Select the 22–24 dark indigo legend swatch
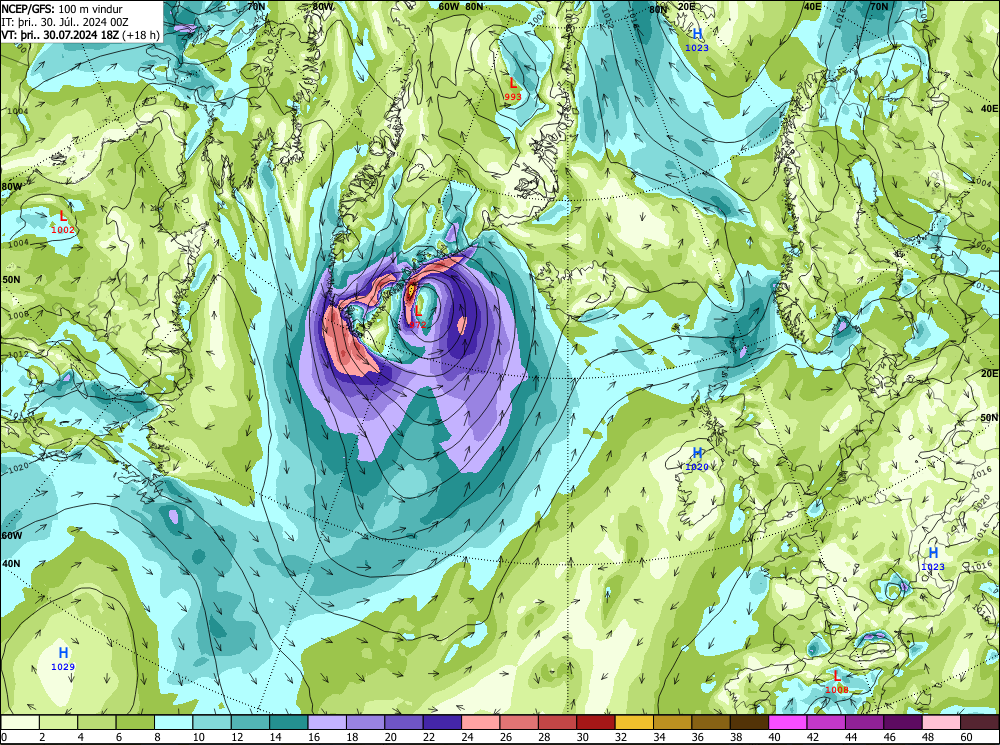 coord(443,722)
